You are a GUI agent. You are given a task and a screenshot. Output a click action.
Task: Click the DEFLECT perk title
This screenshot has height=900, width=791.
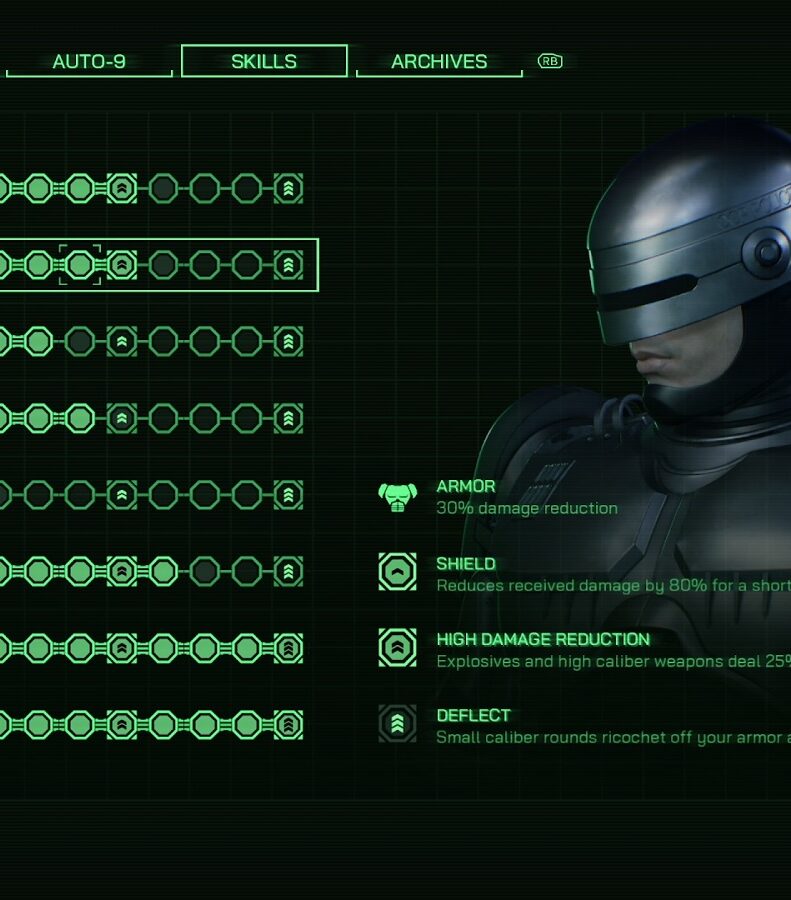[x=473, y=716]
